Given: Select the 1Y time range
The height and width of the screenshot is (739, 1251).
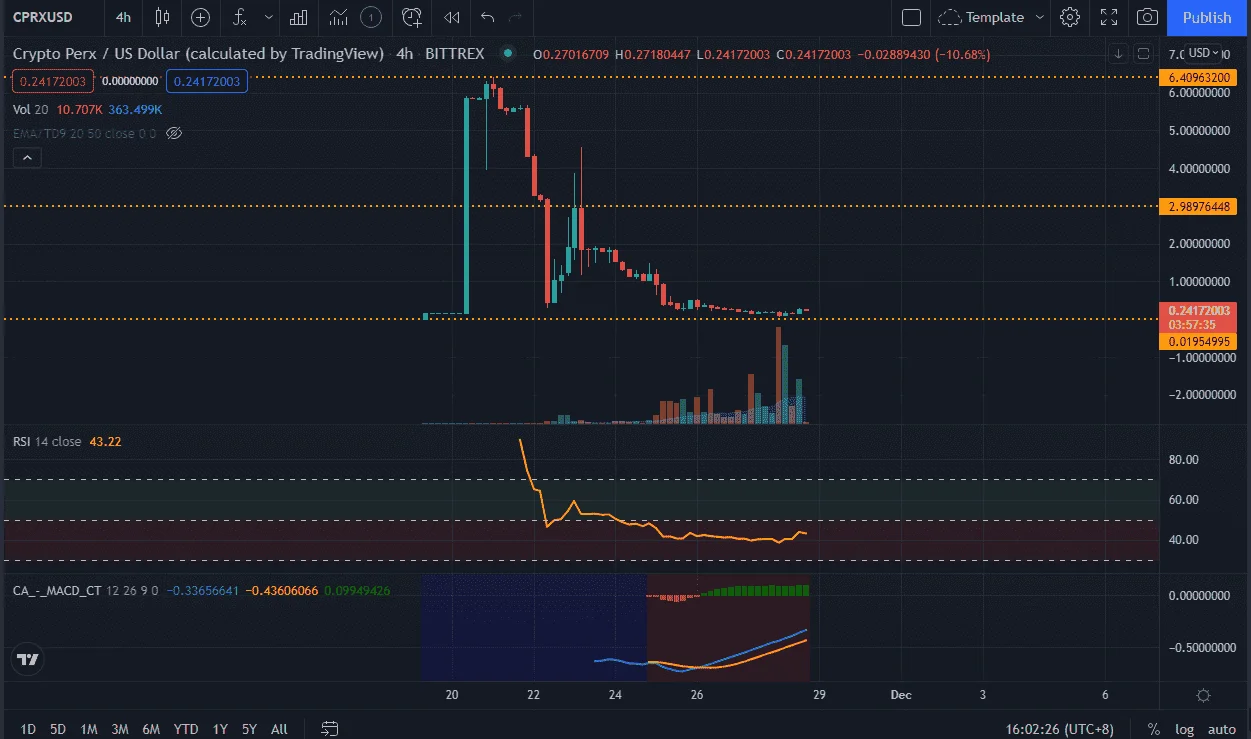Looking at the screenshot, I should point(220,729).
